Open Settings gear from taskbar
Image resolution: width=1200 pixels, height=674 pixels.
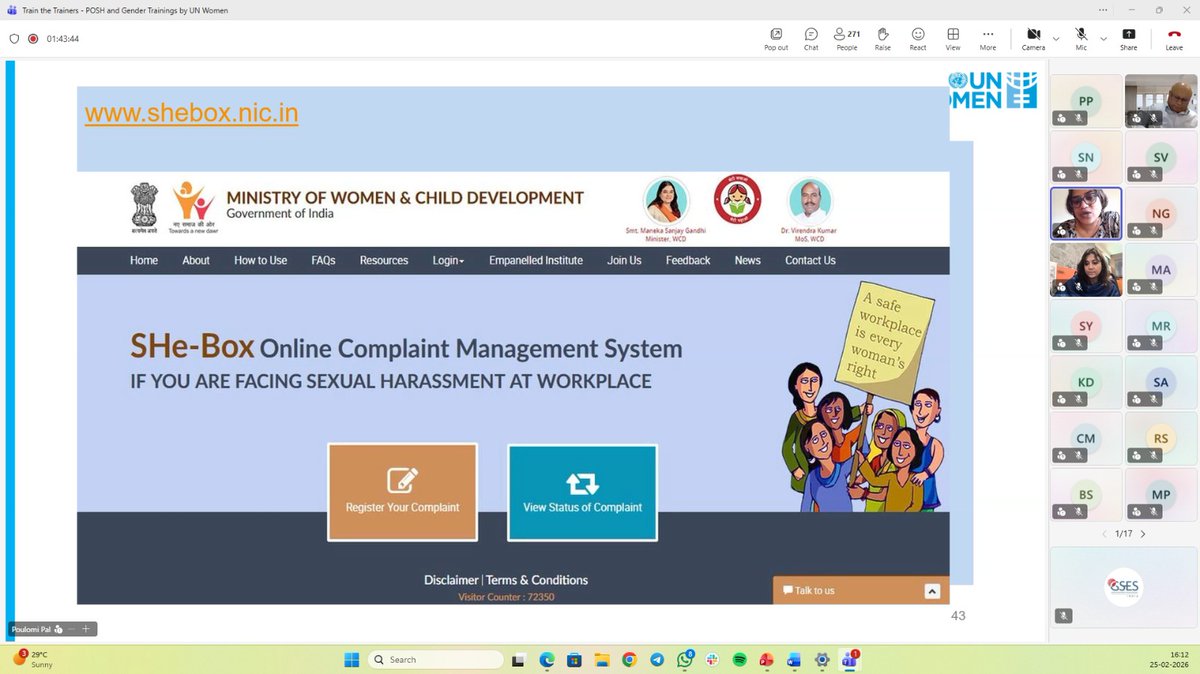point(822,660)
